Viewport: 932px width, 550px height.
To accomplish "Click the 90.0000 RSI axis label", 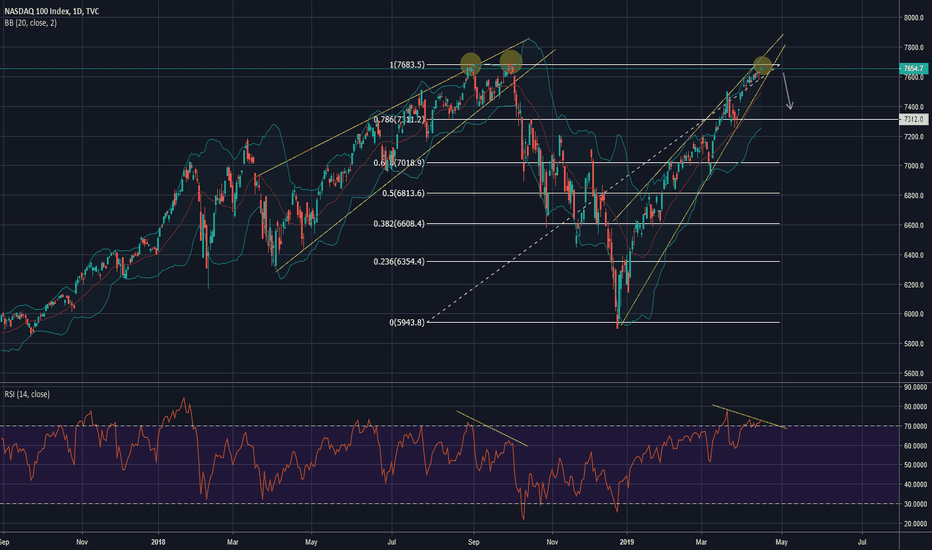I will [915, 387].
